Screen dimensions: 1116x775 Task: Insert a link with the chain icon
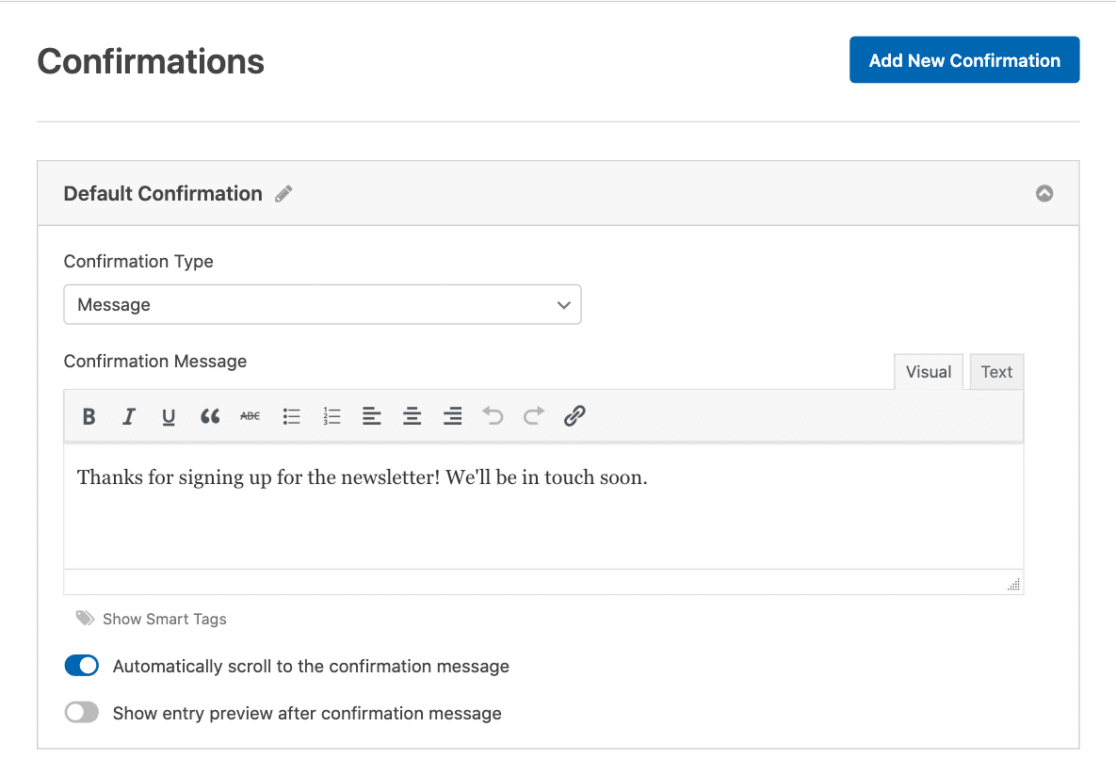(x=574, y=416)
